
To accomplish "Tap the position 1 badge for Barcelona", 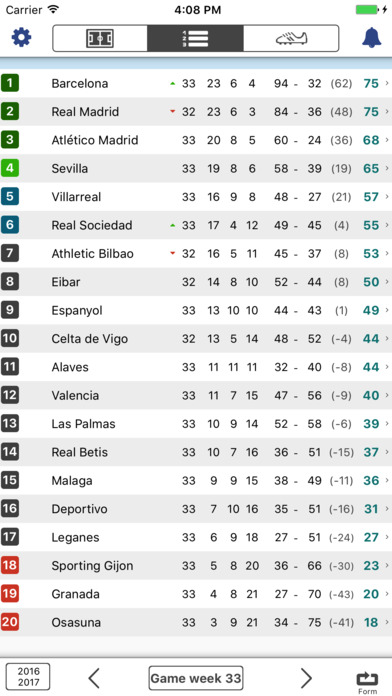I will [10, 83].
